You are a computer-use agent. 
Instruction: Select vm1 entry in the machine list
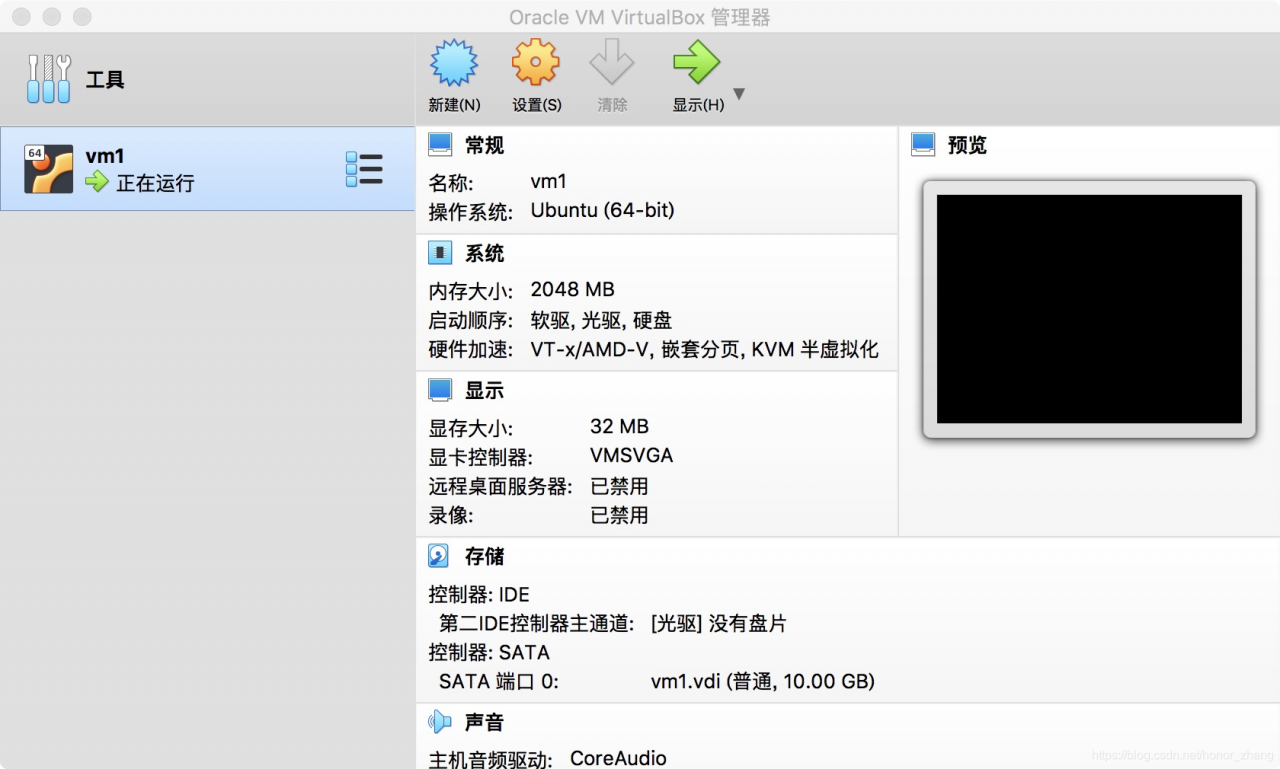[207, 169]
